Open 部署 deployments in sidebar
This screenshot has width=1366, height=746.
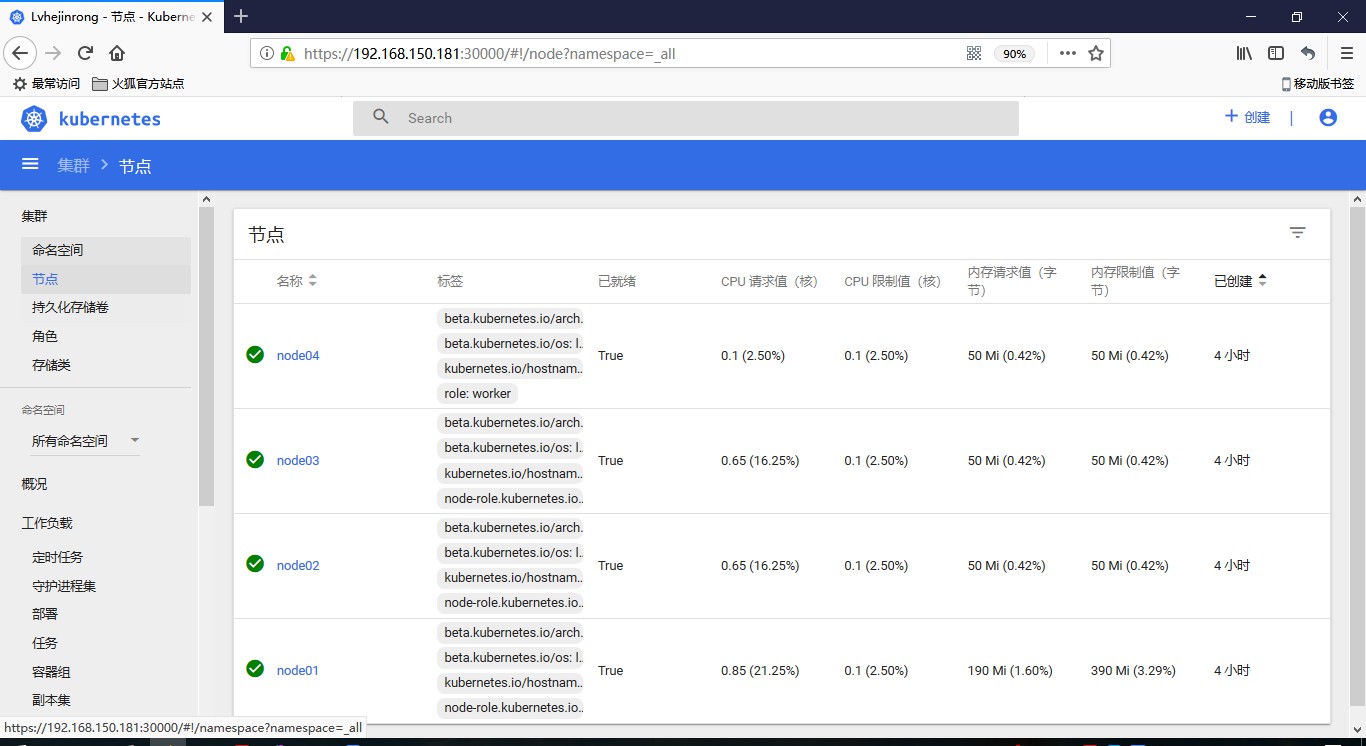coord(45,614)
